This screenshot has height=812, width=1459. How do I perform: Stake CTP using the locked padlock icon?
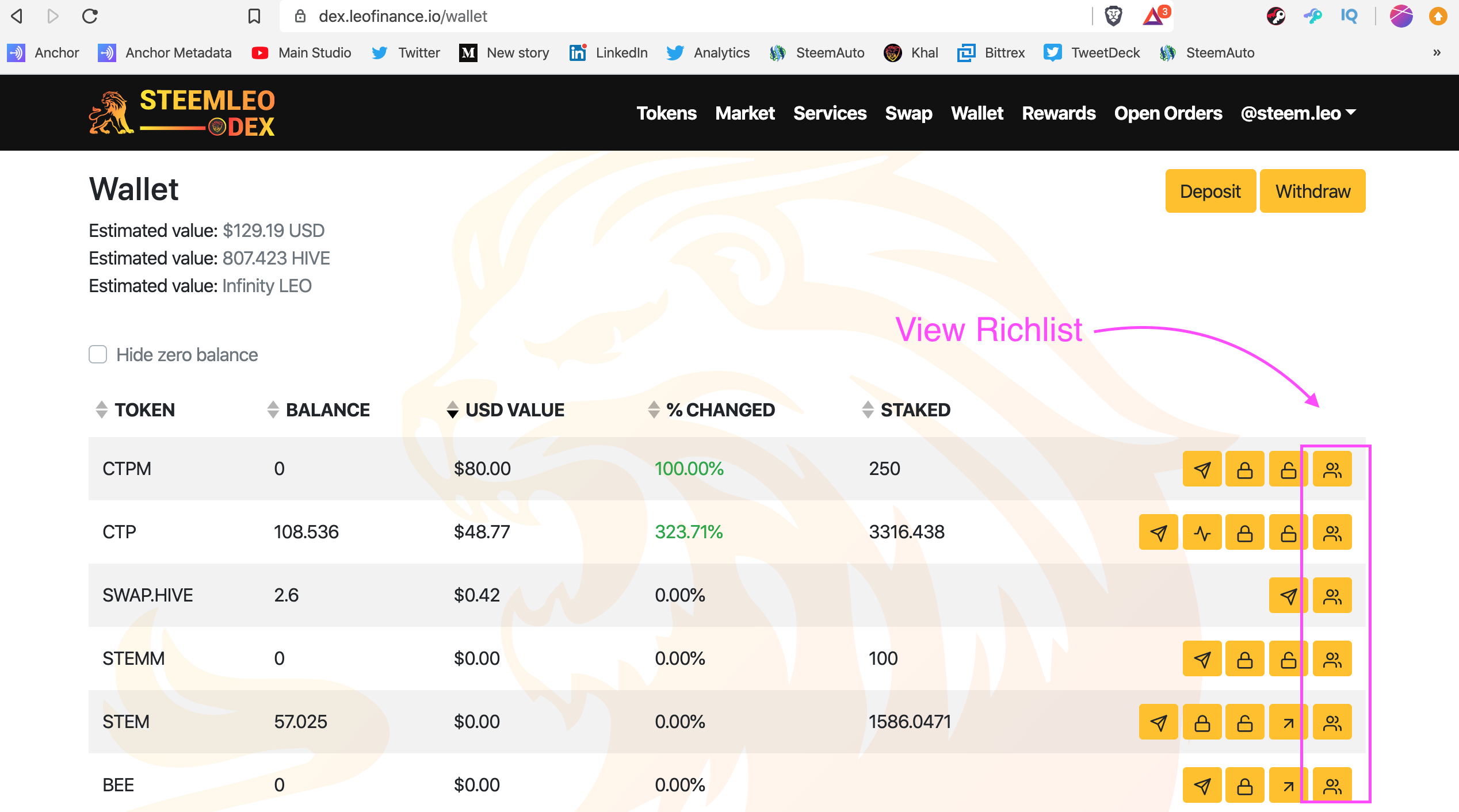tap(1245, 532)
